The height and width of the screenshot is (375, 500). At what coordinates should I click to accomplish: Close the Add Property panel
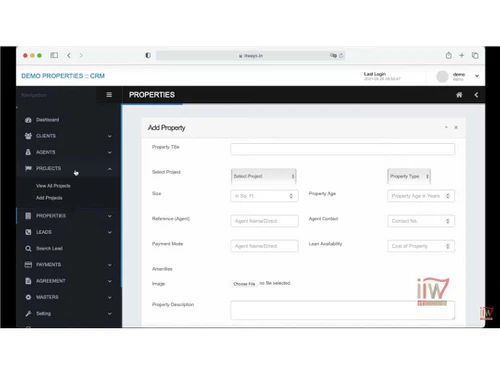click(x=456, y=127)
